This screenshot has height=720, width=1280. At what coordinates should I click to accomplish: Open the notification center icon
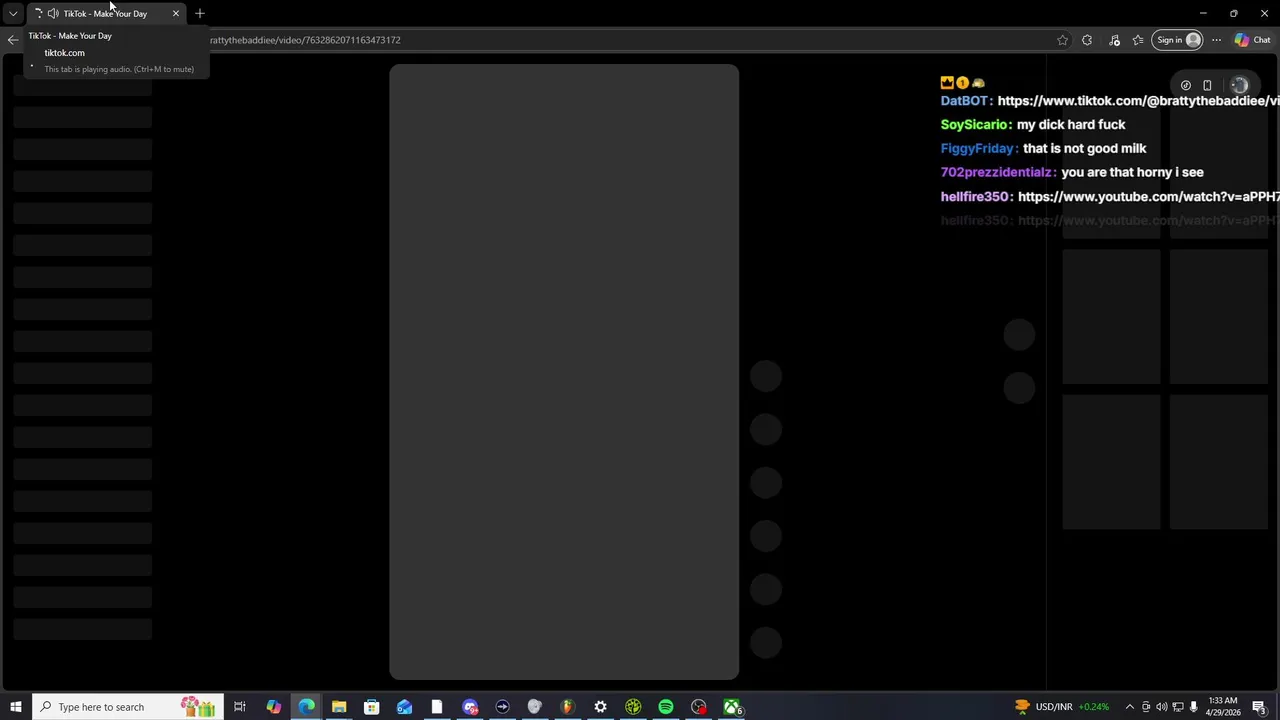tap(1260, 707)
